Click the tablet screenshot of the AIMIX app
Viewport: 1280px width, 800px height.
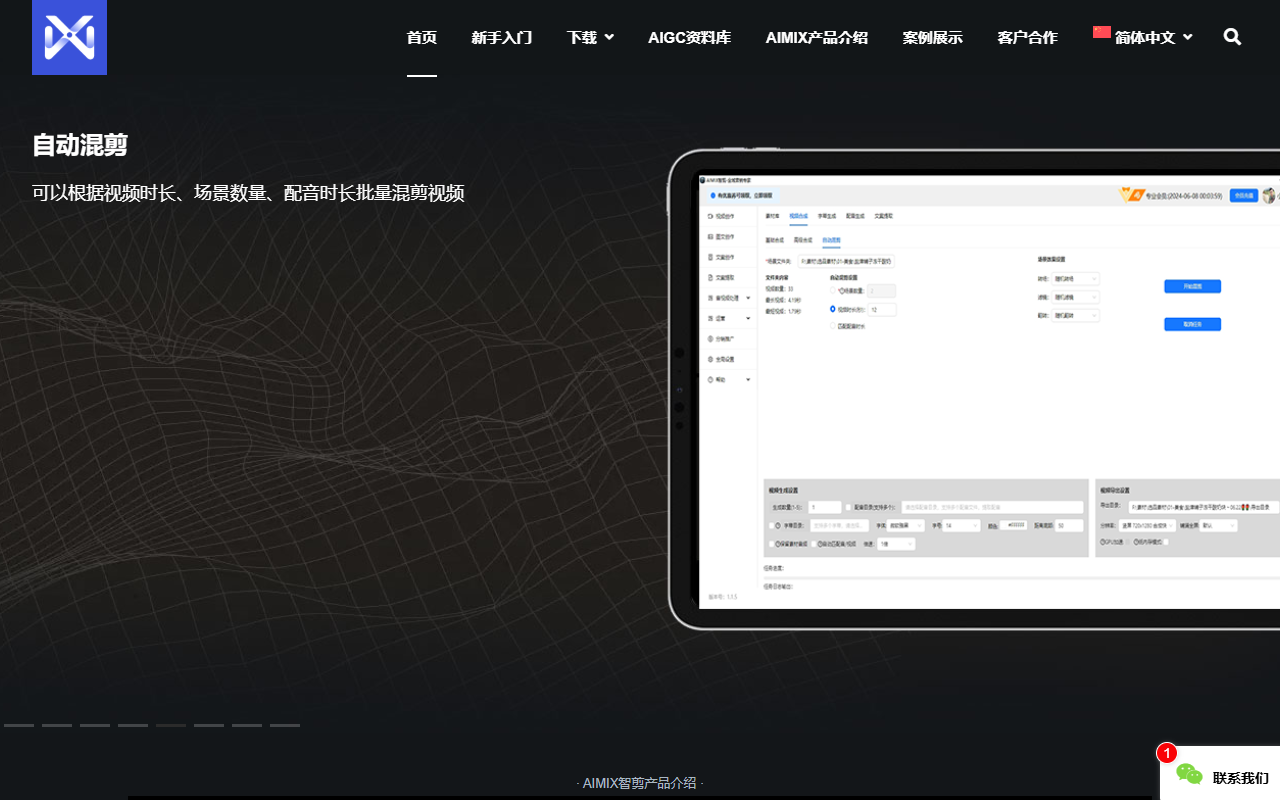pos(974,390)
